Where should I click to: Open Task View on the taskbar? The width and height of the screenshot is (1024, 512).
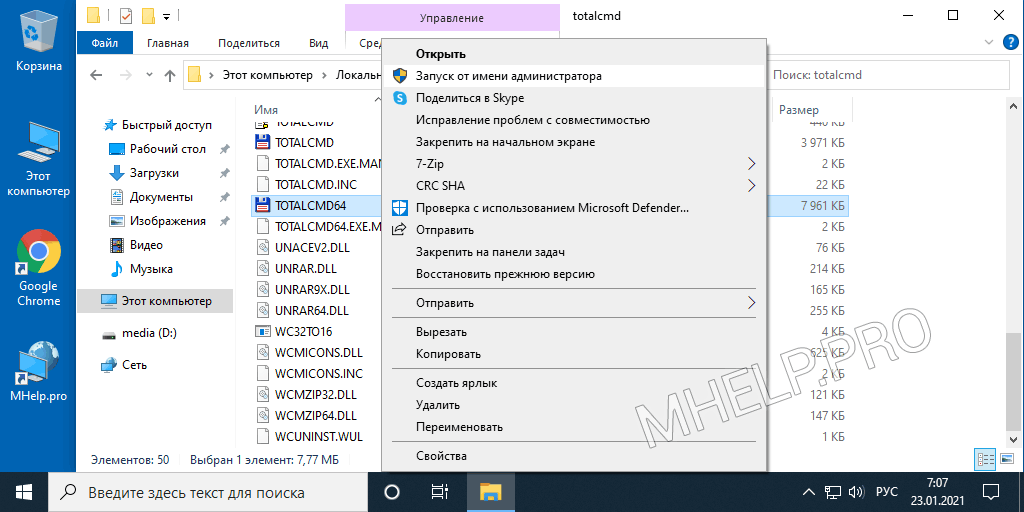[440, 492]
